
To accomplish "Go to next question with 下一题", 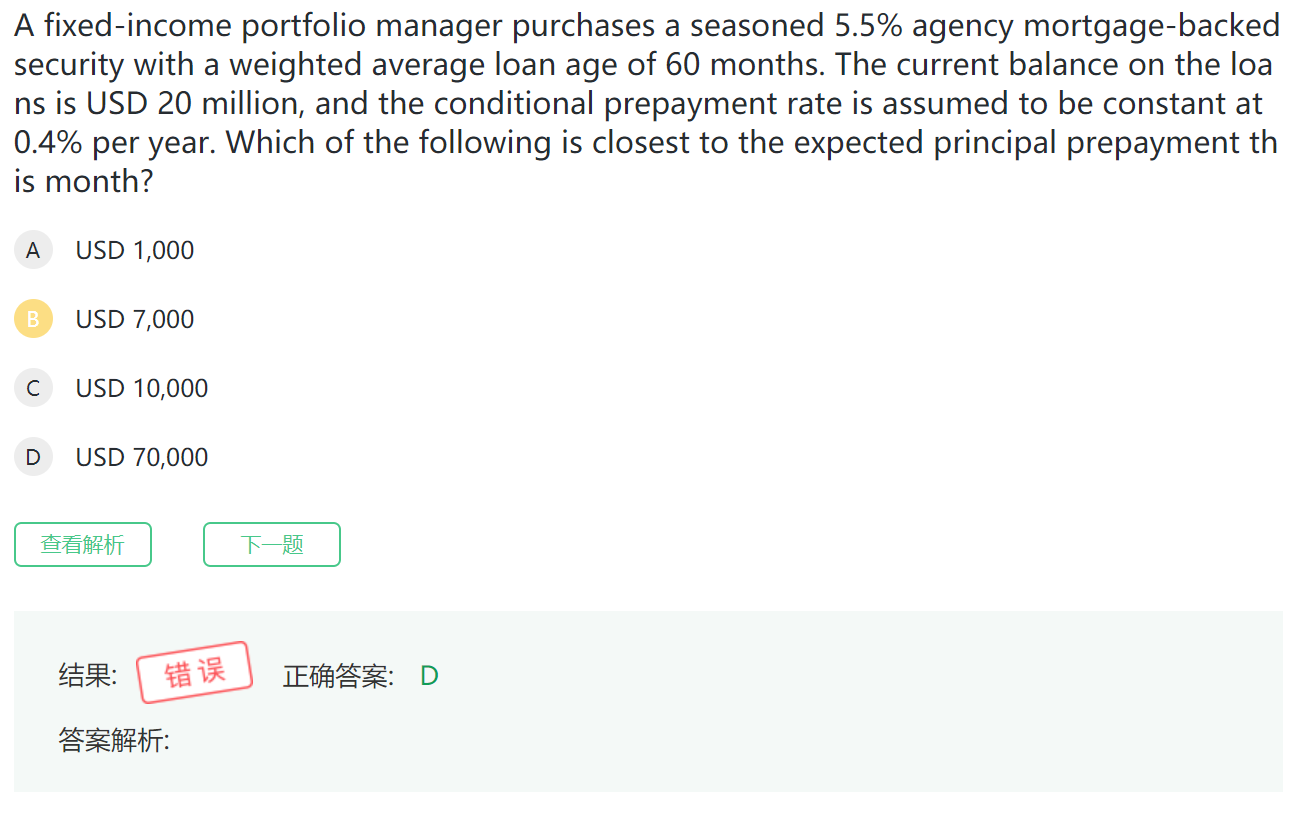I will point(272,544).
